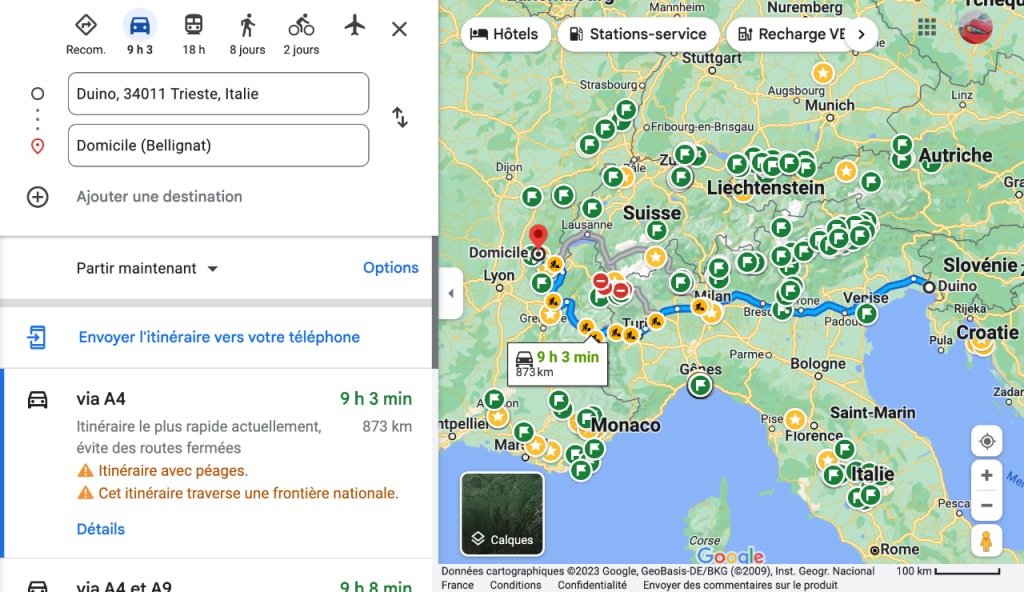Click the saved flag marker near Venise
This screenshot has width=1024, height=592.
[867, 314]
